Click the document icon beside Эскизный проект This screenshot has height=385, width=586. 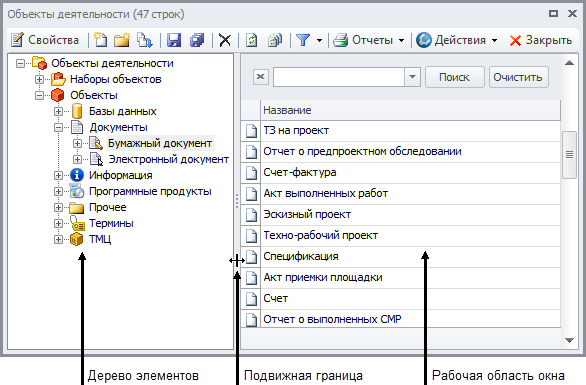pyautogui.click(x=251, y=215)
